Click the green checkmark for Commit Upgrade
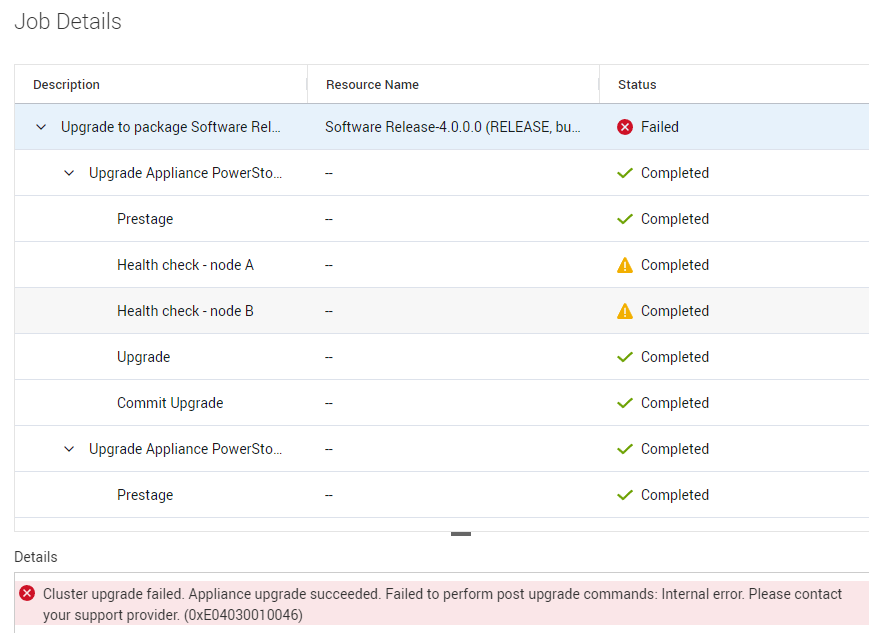The image size is (869, 633). (624, 402)
